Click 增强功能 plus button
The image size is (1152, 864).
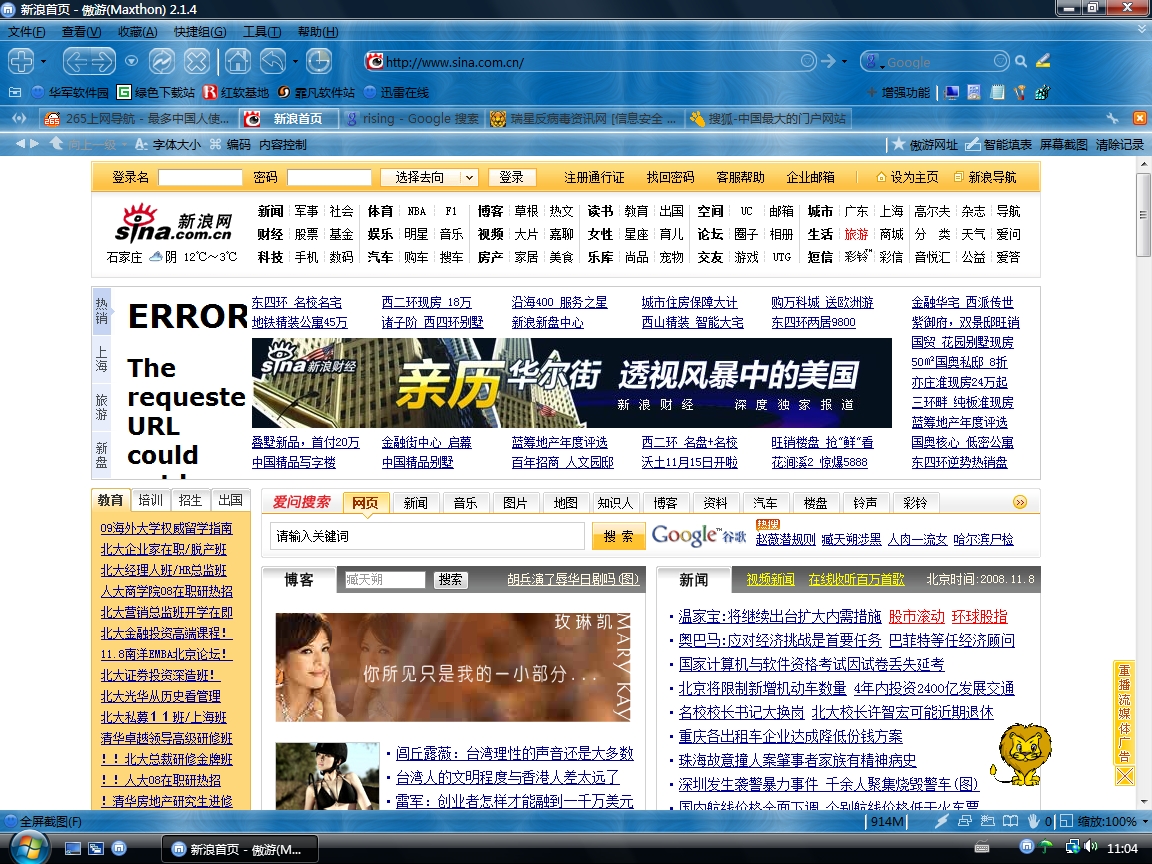[898, 93]
